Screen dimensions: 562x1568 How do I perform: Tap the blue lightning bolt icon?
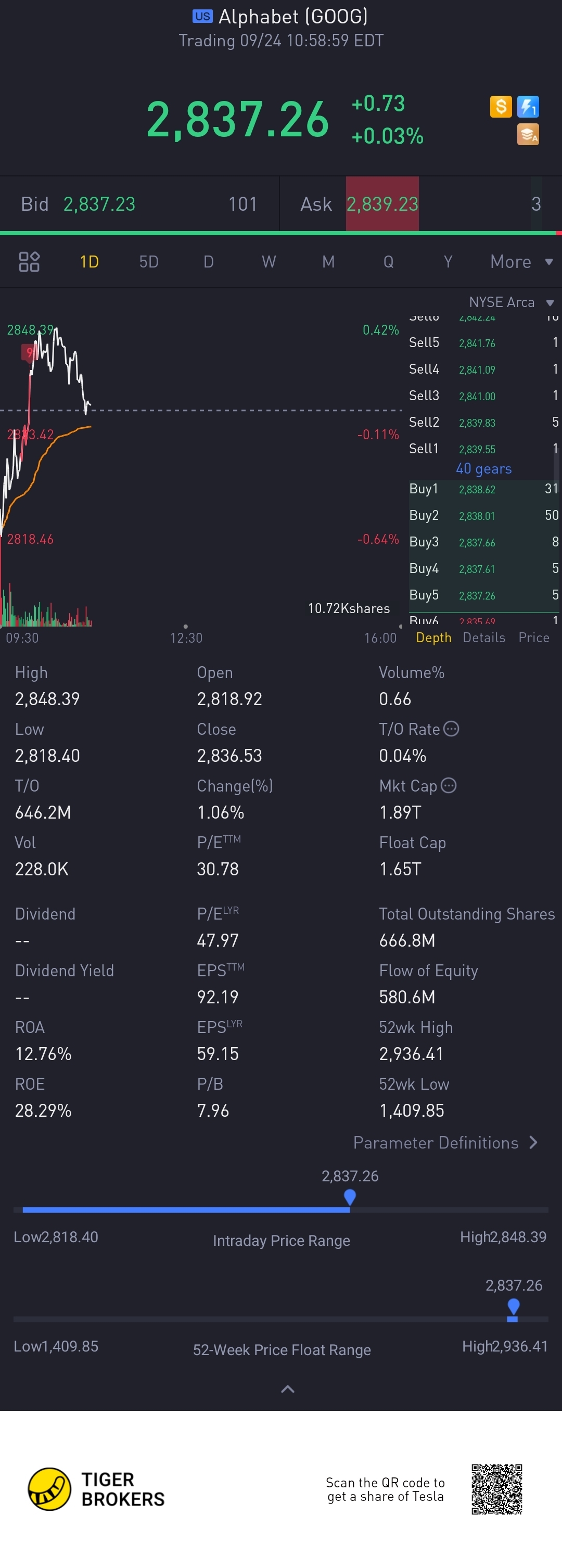coord(528,107)
